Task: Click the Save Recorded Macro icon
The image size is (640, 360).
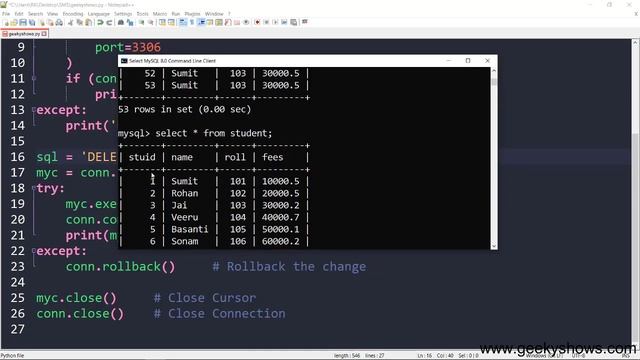Action: tap(293, 22)
